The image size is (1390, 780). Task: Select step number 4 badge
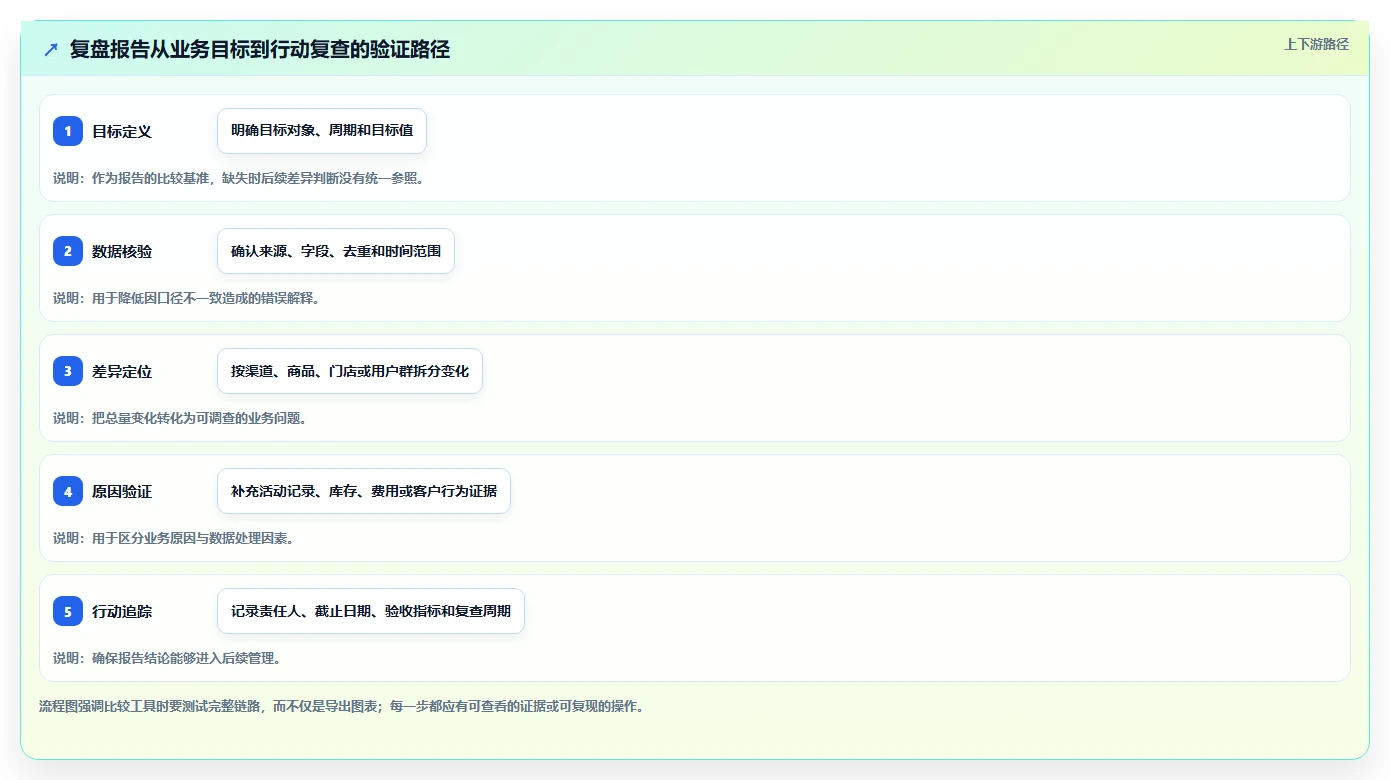click(68, 491)
